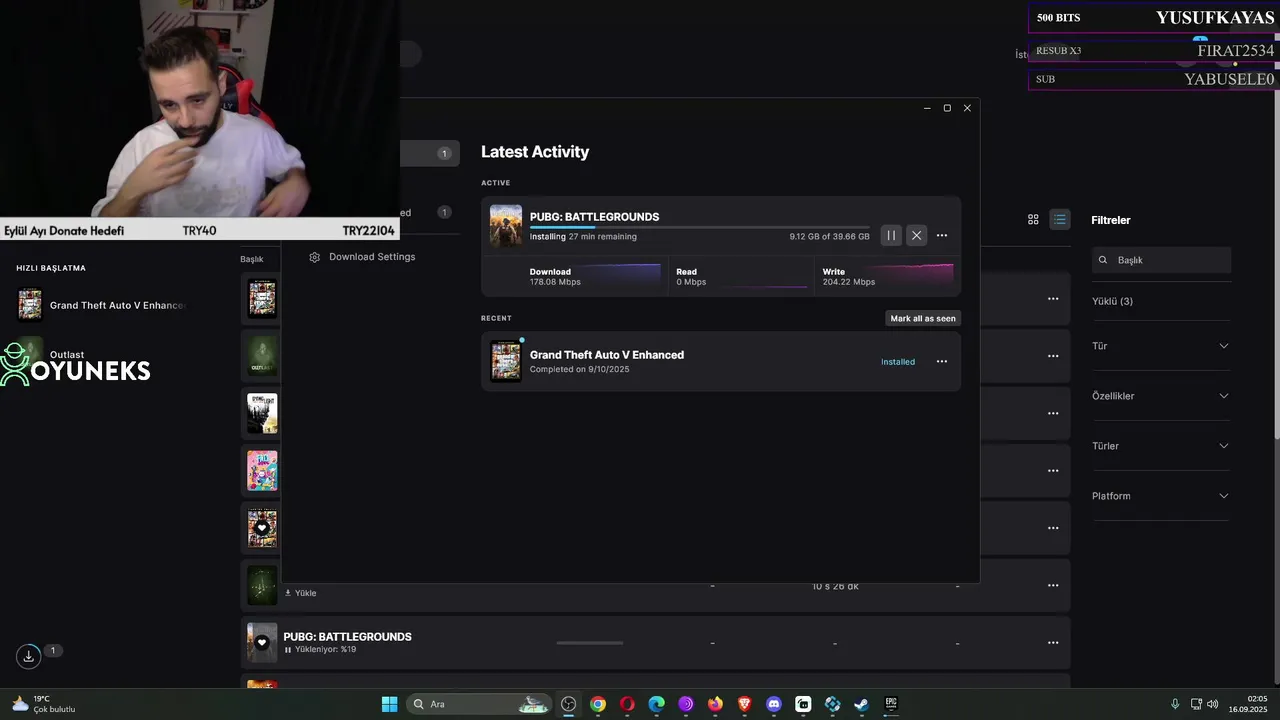Switch library to grid view
The height and width of the screenshot is (720, 1280).
click(1034, 219)
